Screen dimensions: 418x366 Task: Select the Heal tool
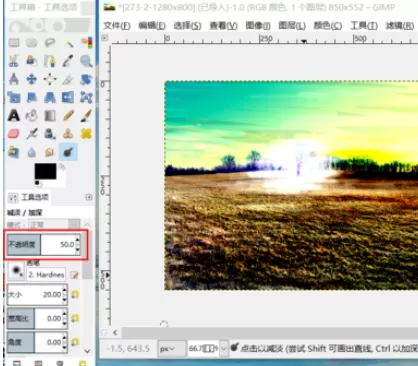86,134
